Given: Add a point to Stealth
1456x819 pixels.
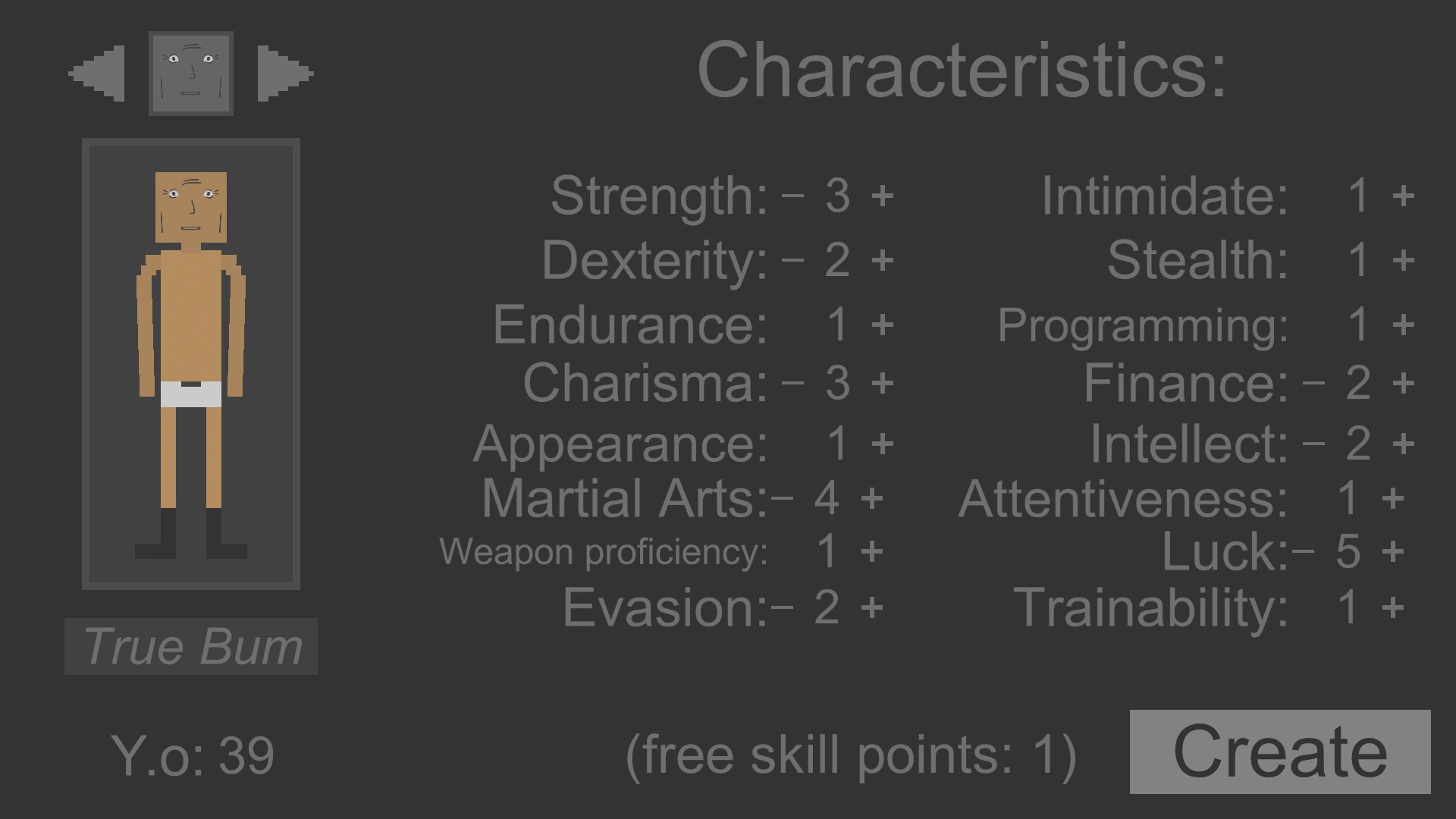Looking at the screenshot, I should point(1403,260).
